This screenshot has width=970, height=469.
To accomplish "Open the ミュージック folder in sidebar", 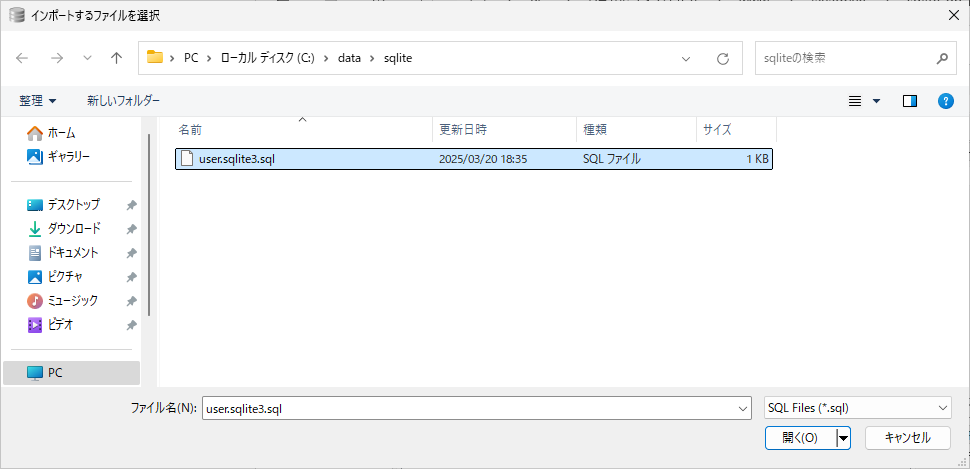I will pyautogui.click(x=72, y=301).
